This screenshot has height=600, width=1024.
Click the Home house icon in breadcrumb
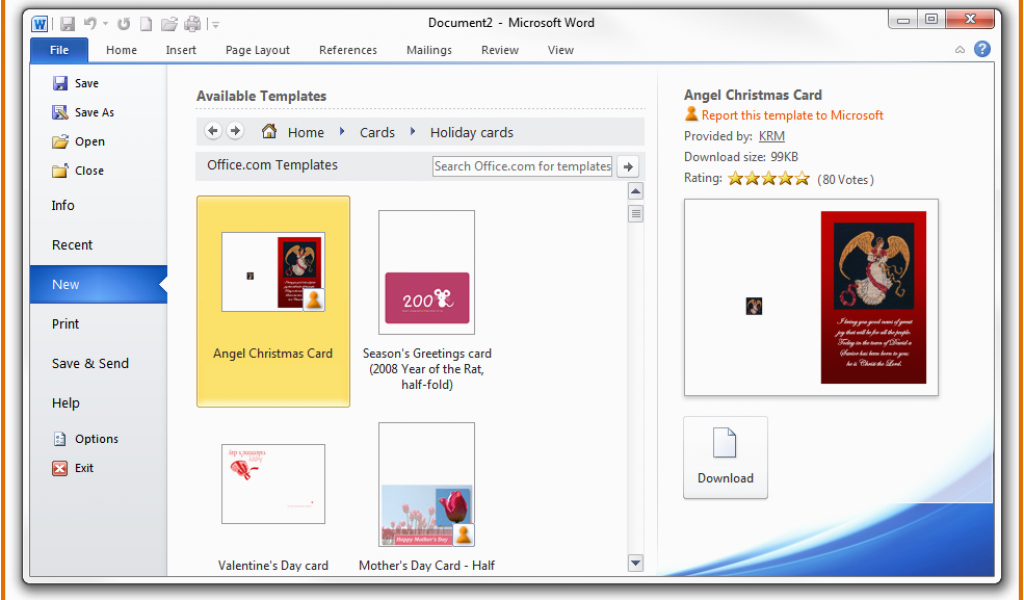[269, 131]
